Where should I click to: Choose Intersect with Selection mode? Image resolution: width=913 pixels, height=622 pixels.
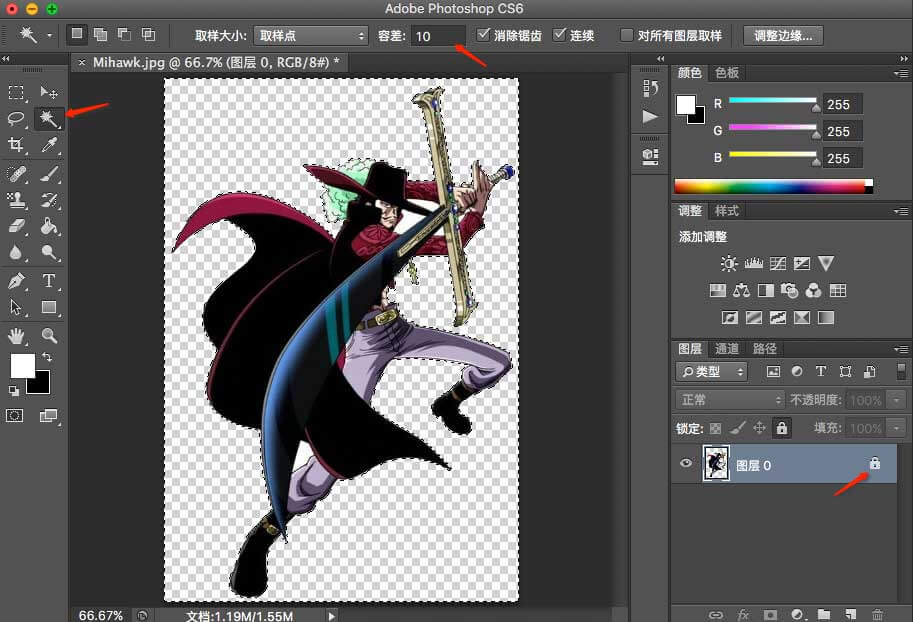pyautogui.click(x=149, y=34)
